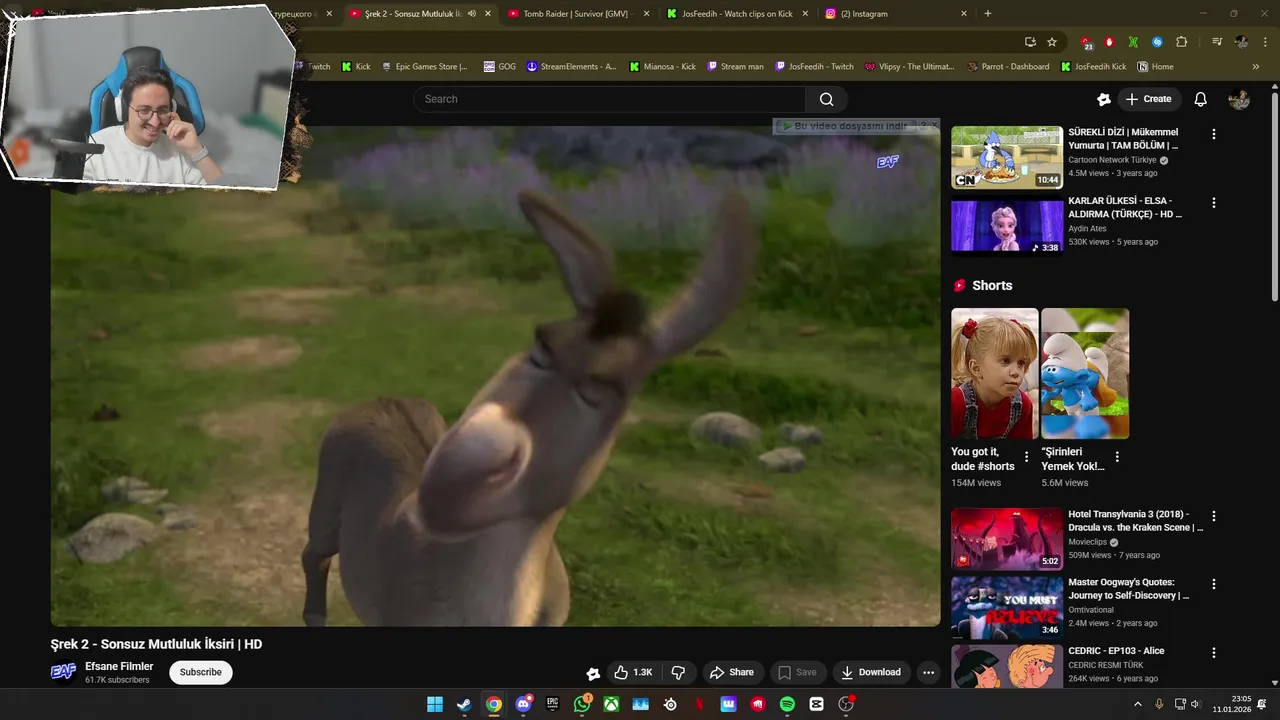Show hidden system tray icons

(1137, 704)
